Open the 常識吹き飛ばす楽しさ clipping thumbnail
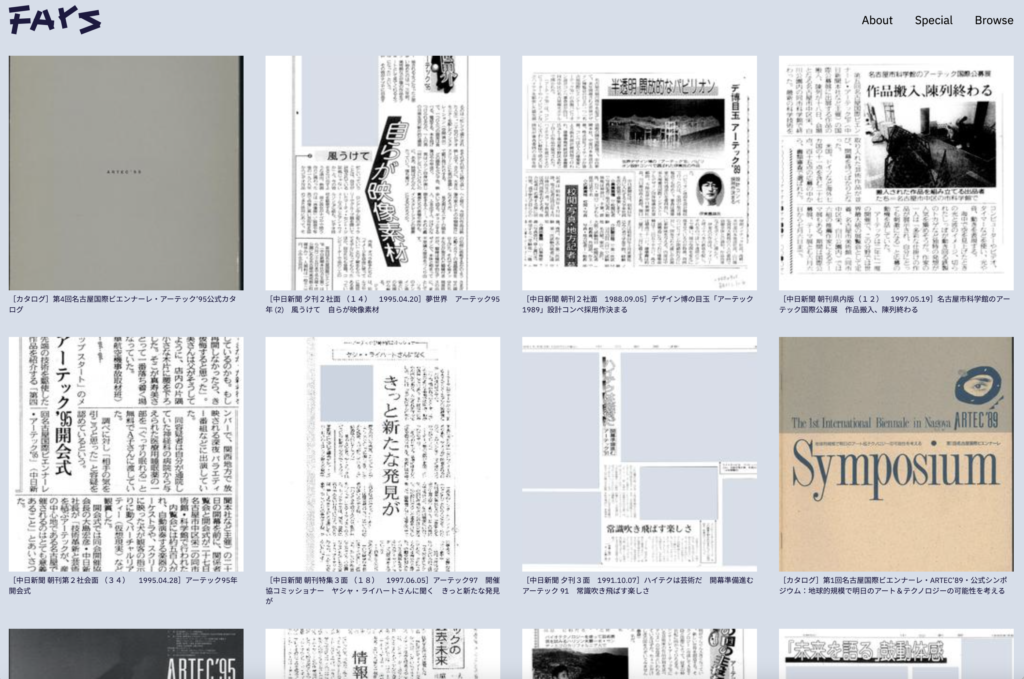This screenshot has height=679, width=1024. pos(639,453)
